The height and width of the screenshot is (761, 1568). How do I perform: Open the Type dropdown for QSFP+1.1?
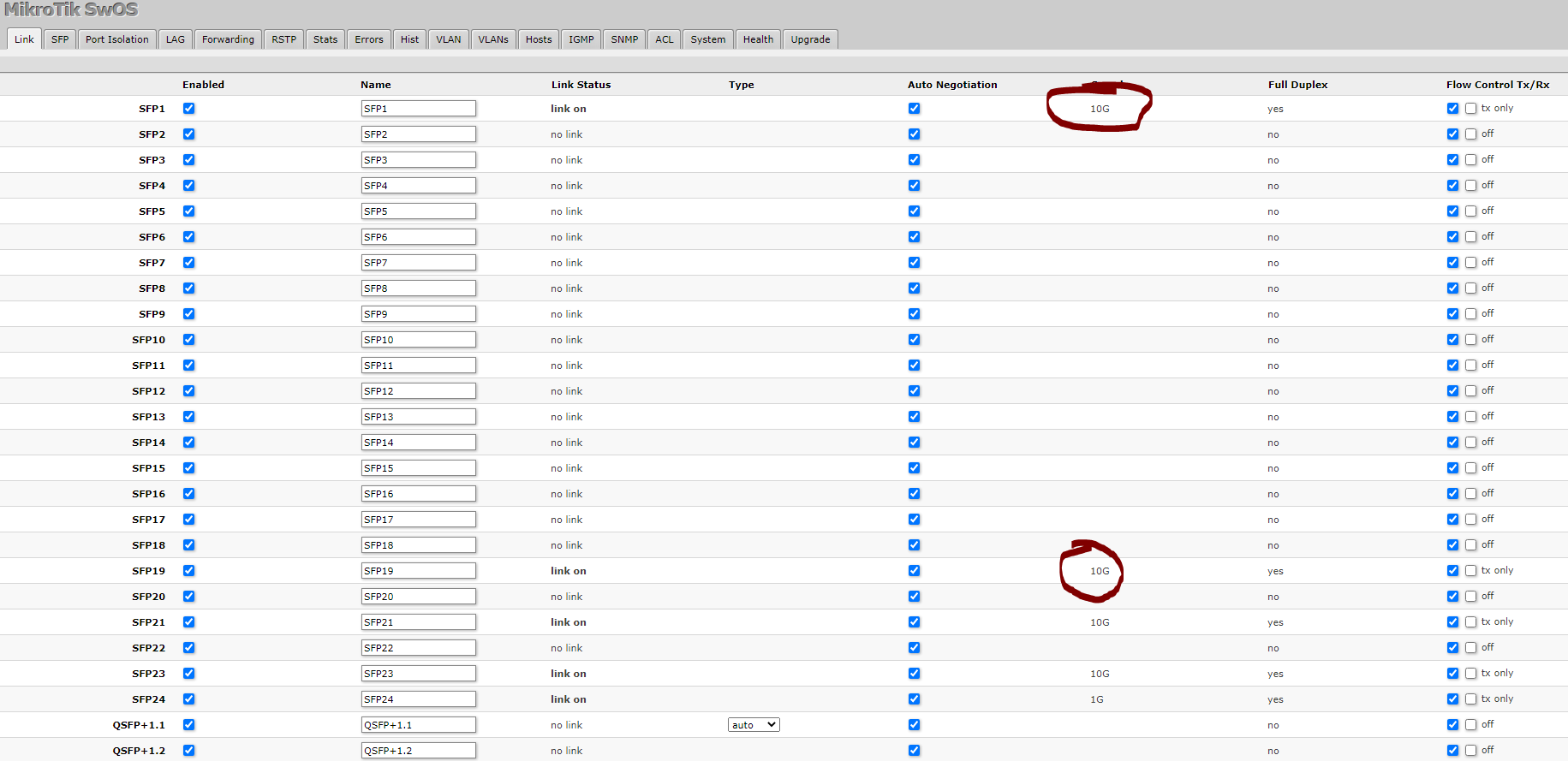click(754, 725)
